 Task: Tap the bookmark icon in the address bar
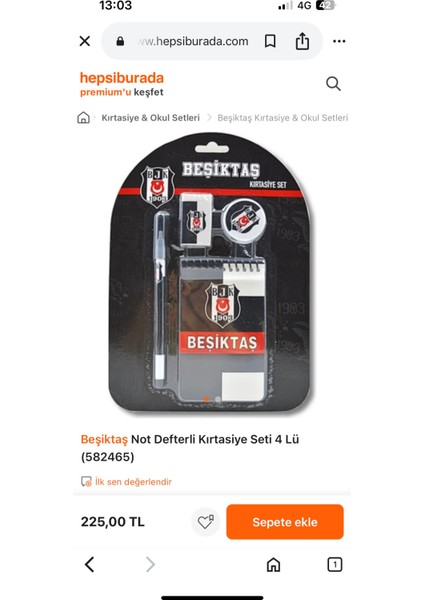[x=270, y=41]
